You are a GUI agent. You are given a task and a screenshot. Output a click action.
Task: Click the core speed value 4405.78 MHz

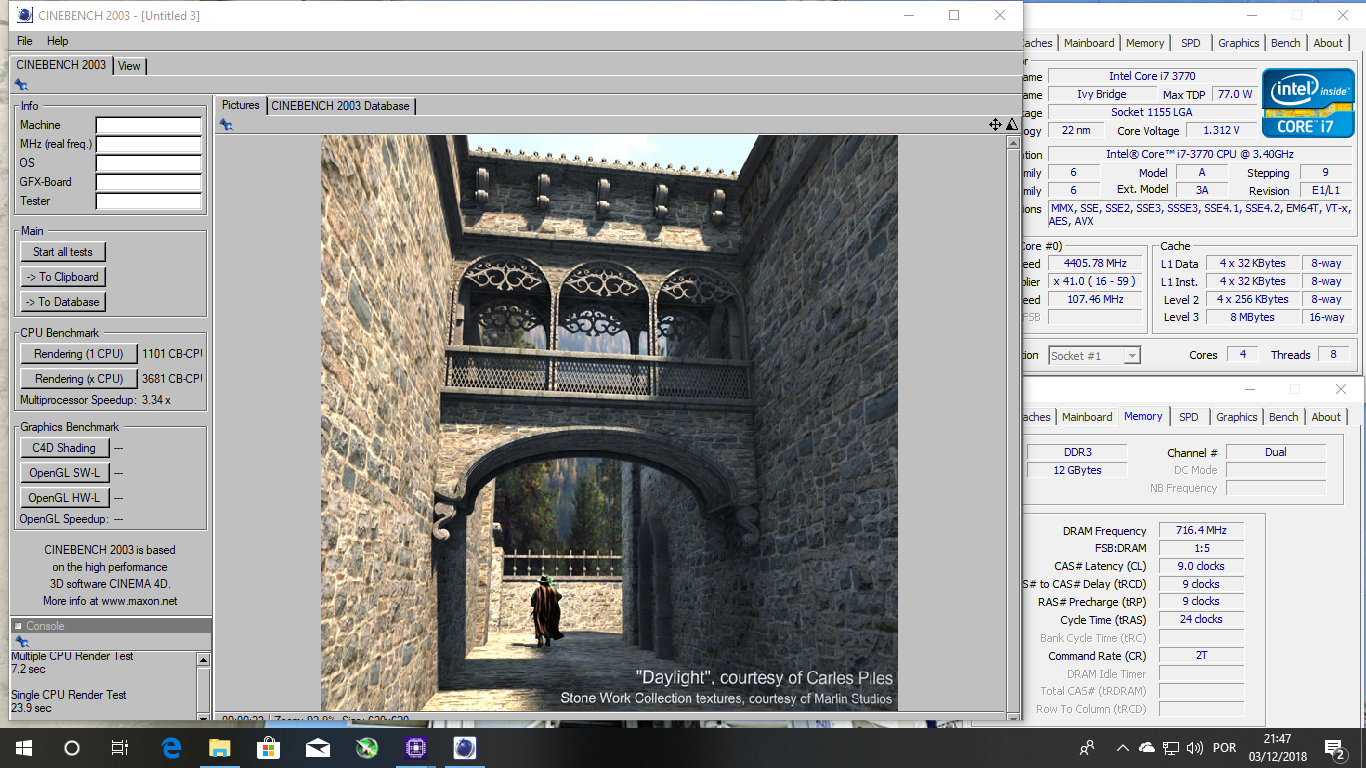(x=1096, y=263)
